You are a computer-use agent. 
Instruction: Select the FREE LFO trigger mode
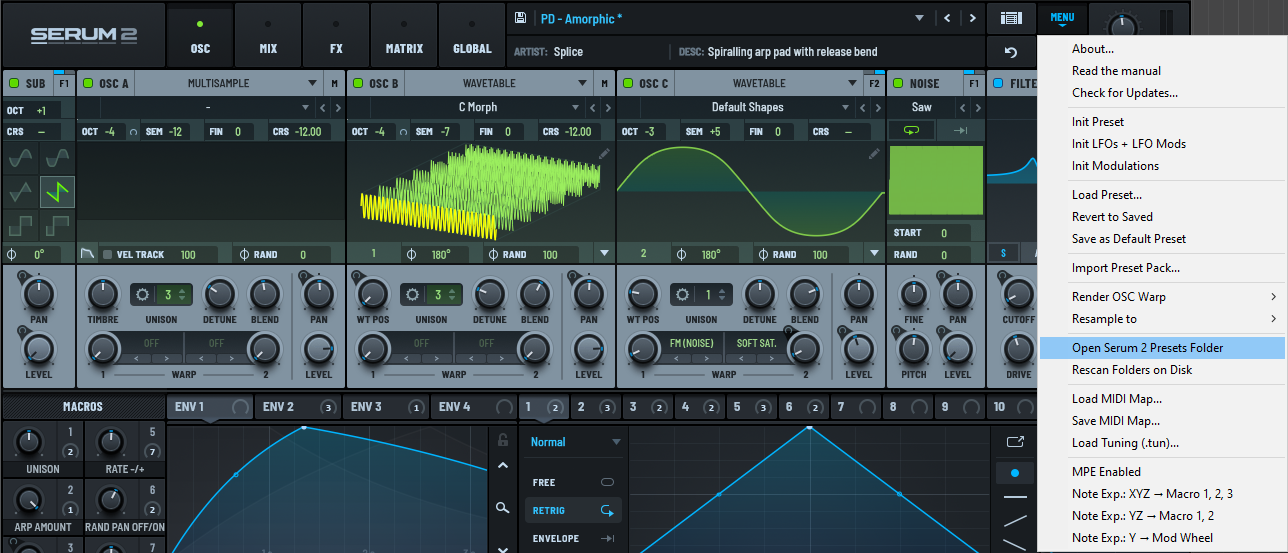(x=573, y=482)
